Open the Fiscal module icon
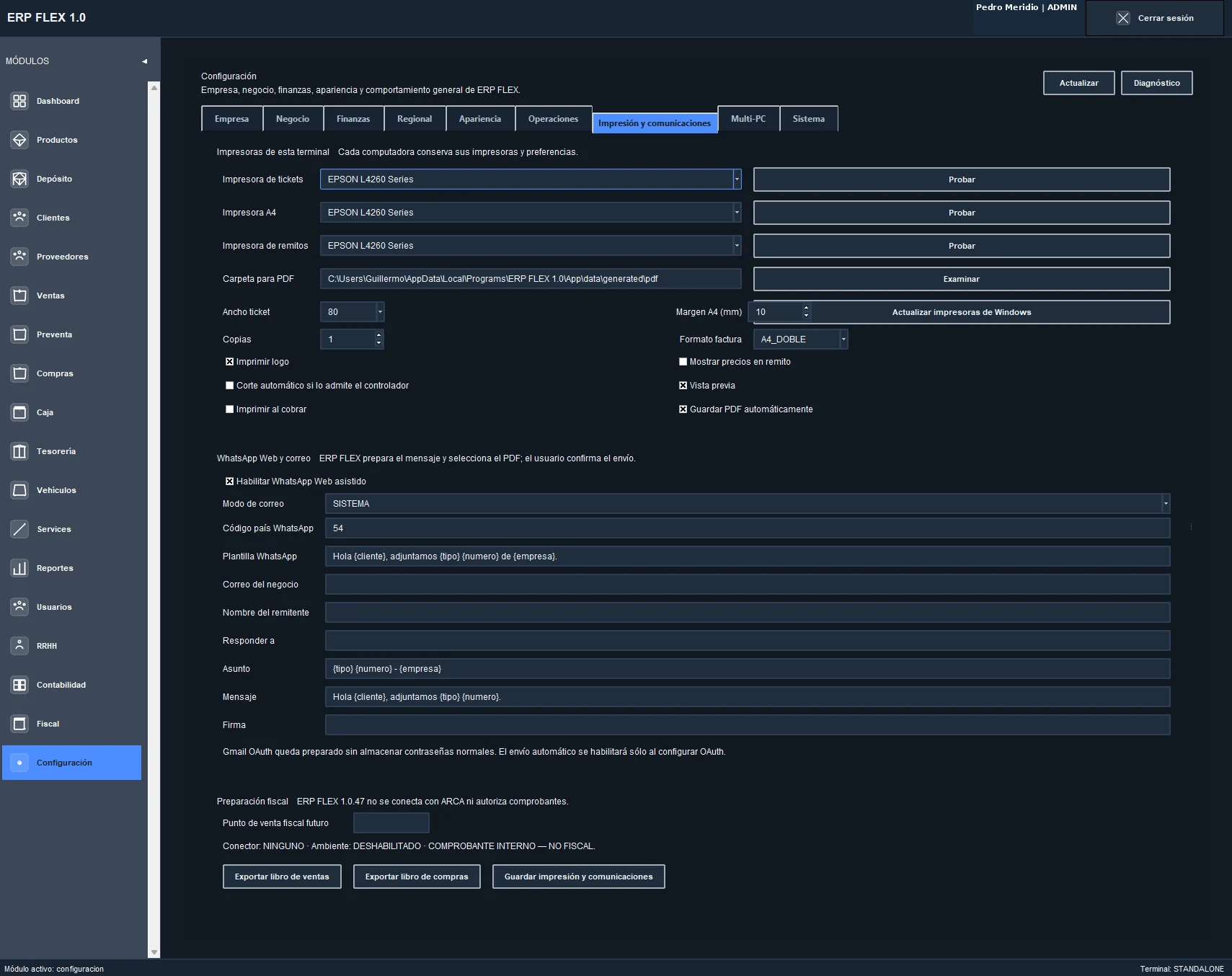Image resolution: width=1232 pixels, height=976 pixels. [x=19, y=724]
